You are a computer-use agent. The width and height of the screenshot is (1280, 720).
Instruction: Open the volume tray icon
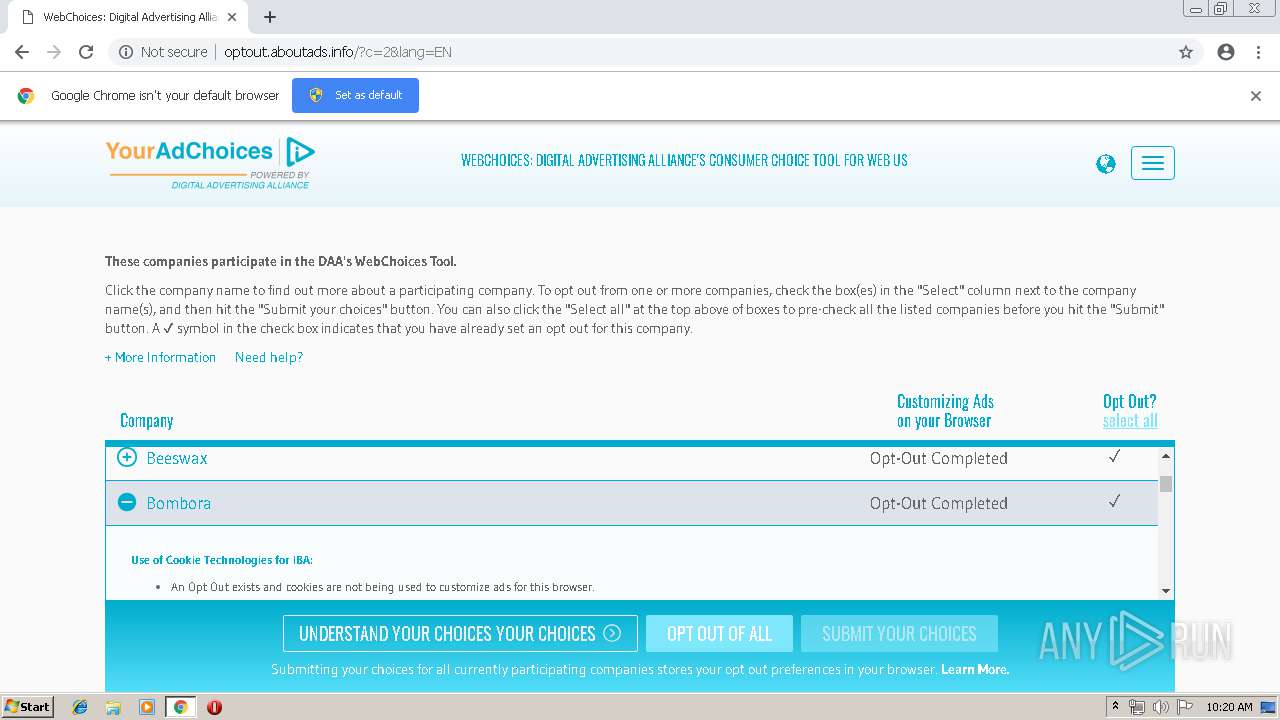click(x=1160, y=707)
